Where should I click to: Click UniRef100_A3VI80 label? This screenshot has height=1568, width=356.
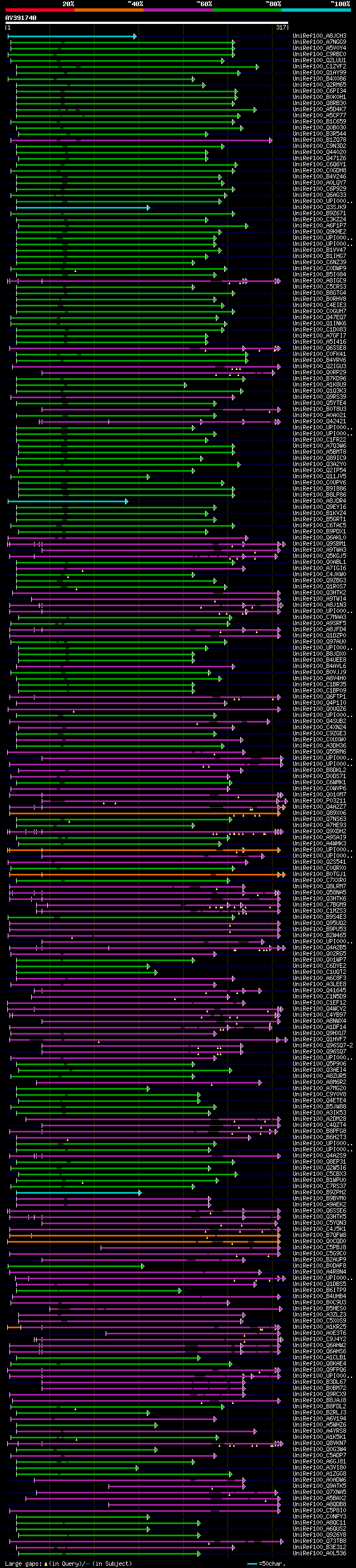(x=319, y=1467)
